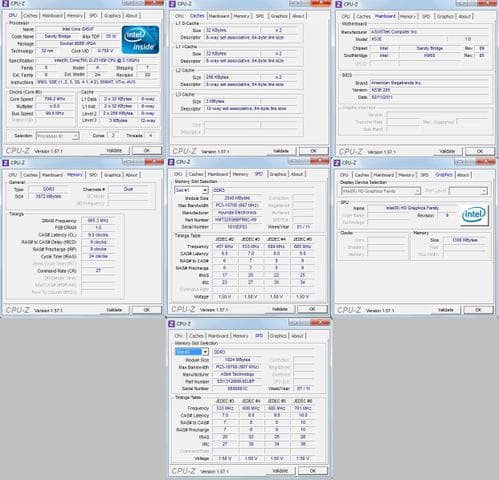Select manufacturer Hyundai Electronics
Screen dimensions: 499x480
(x=237, y=213)
